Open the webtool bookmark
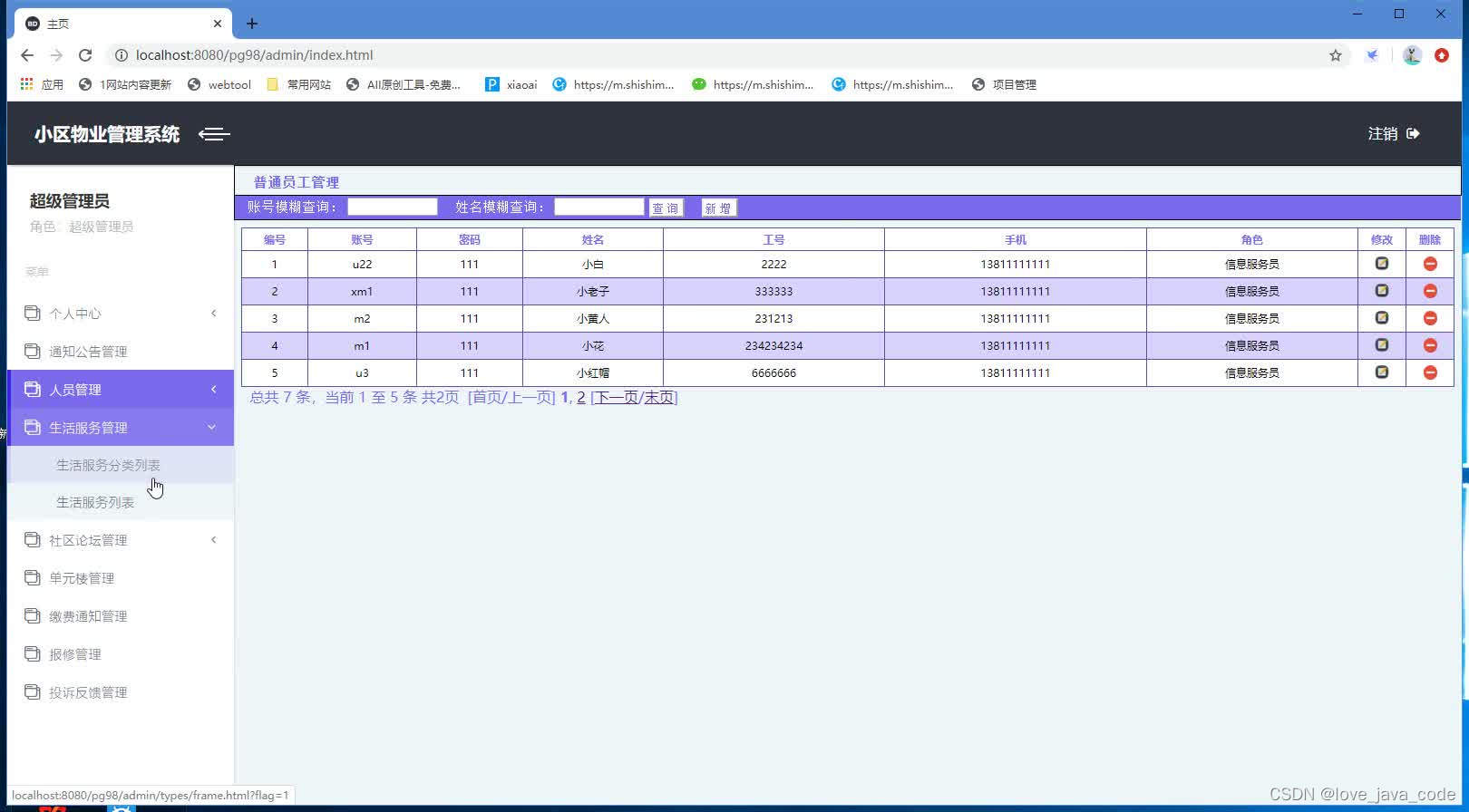This screenshot has height=812, width=1469. 219,84
